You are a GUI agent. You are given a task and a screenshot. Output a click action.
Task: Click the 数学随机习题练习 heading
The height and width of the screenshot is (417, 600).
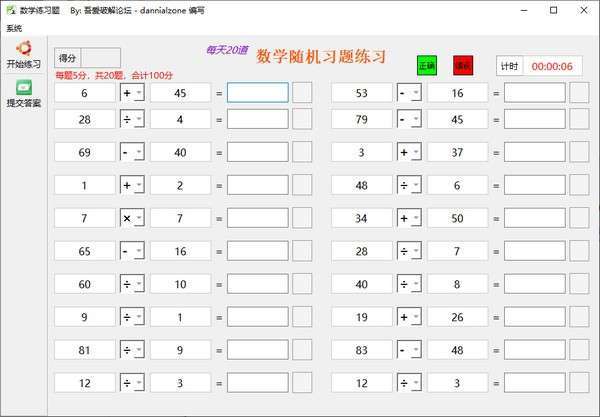pos(321,56)
